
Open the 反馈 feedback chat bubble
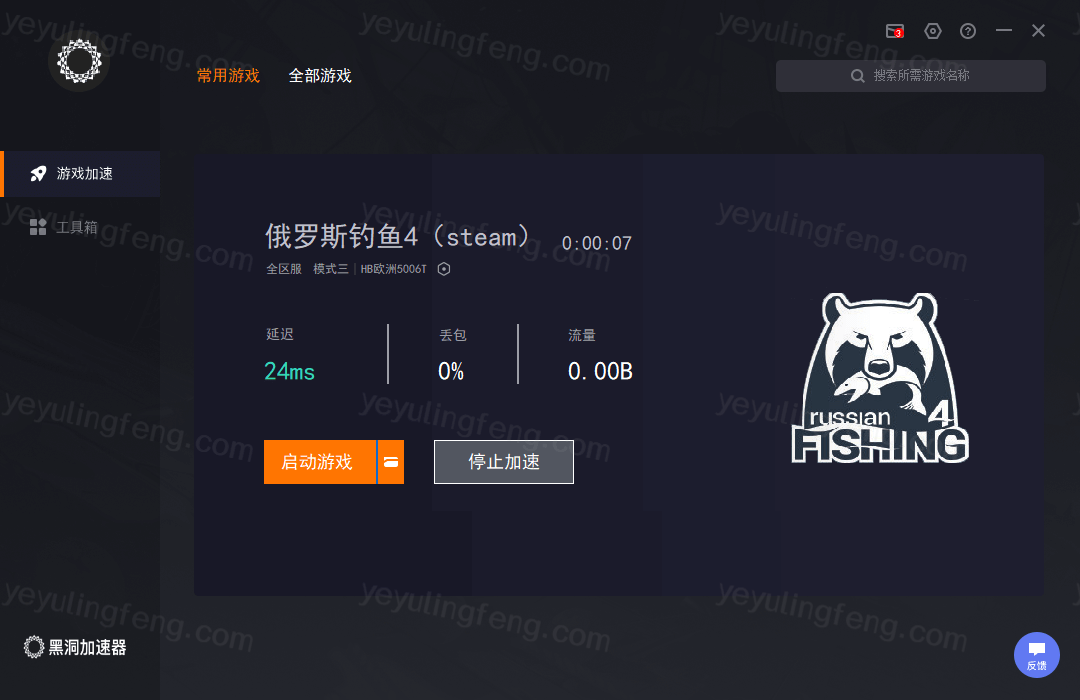1037,655
